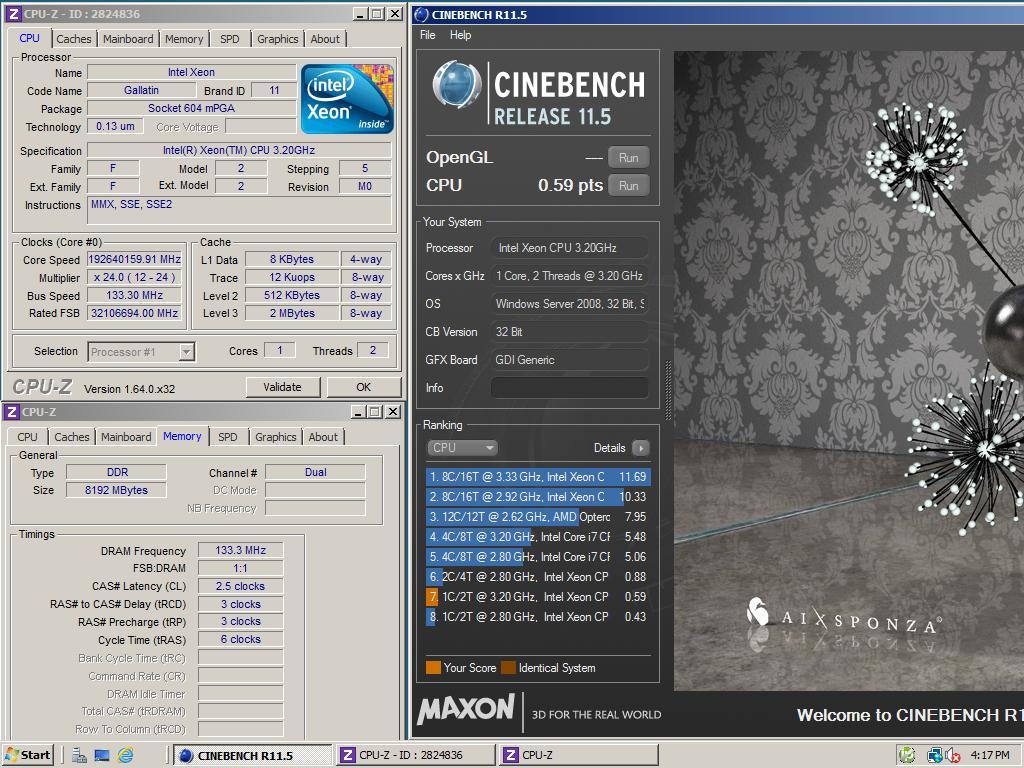Open About tab in lower CPU-Z window
1024x768 pixels.
(323, 437)
